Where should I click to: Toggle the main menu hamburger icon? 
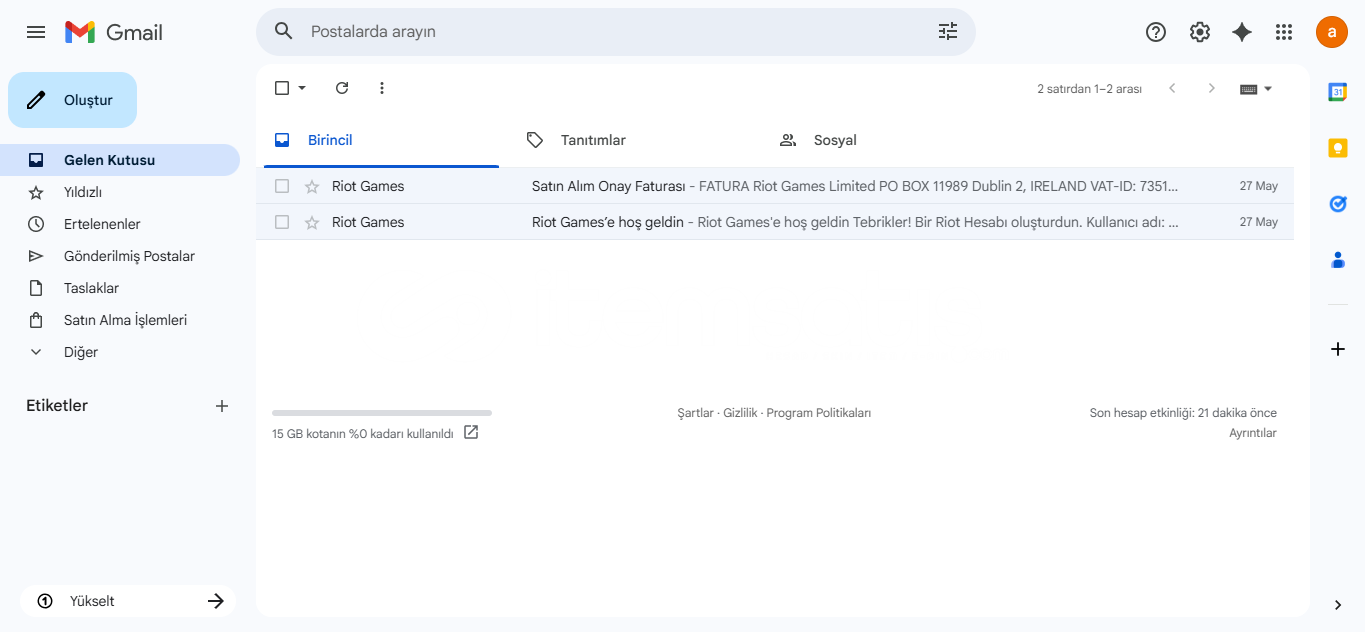pos(36,32)
